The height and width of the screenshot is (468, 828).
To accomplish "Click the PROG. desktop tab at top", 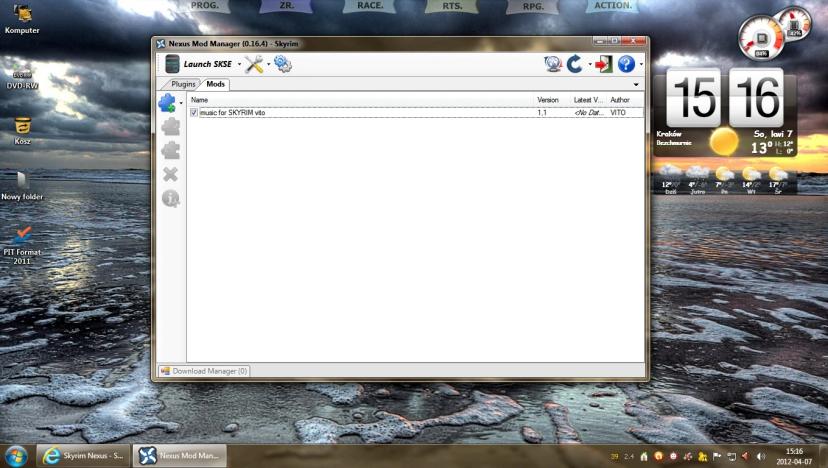I will tap(204, 6).
